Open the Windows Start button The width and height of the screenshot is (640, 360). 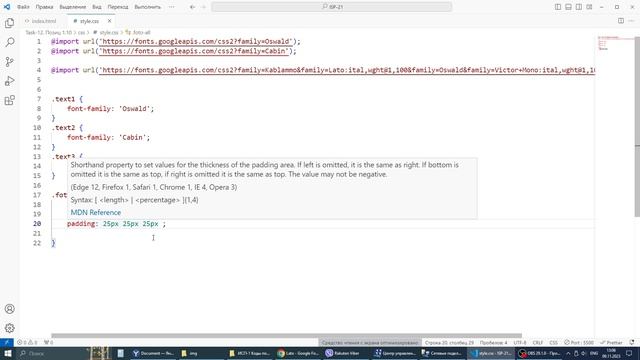coord(8,353)
